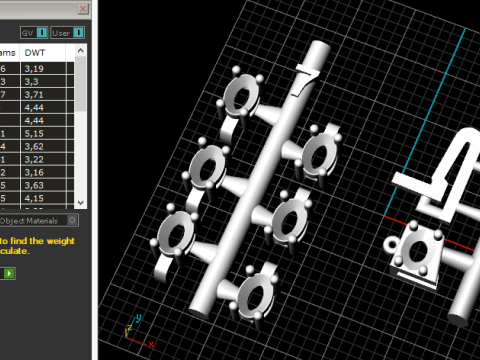The image size is (480, 360).
Task: Click the circle icon beside Object Materials
Action: coord(72,220)
